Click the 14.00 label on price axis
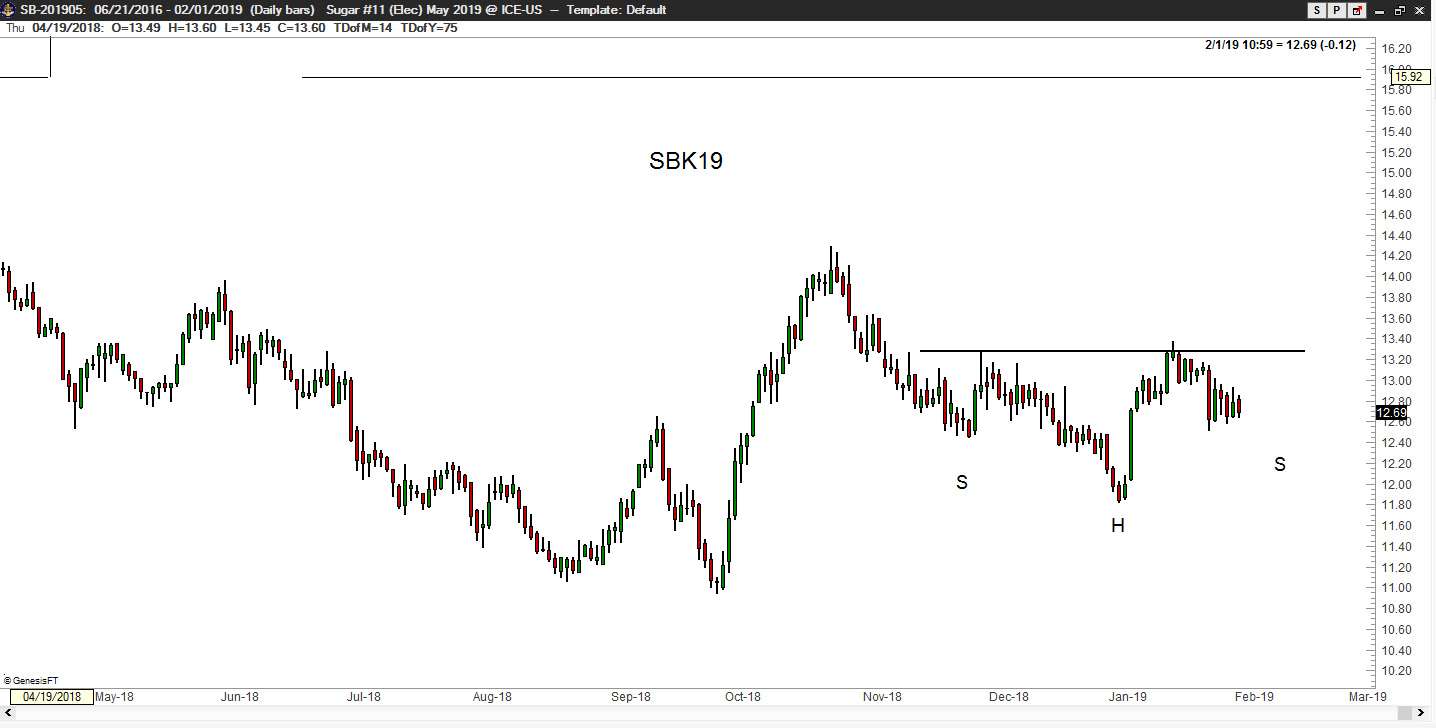This screenshot has width=1436, height=728. tap(1396, 277)
